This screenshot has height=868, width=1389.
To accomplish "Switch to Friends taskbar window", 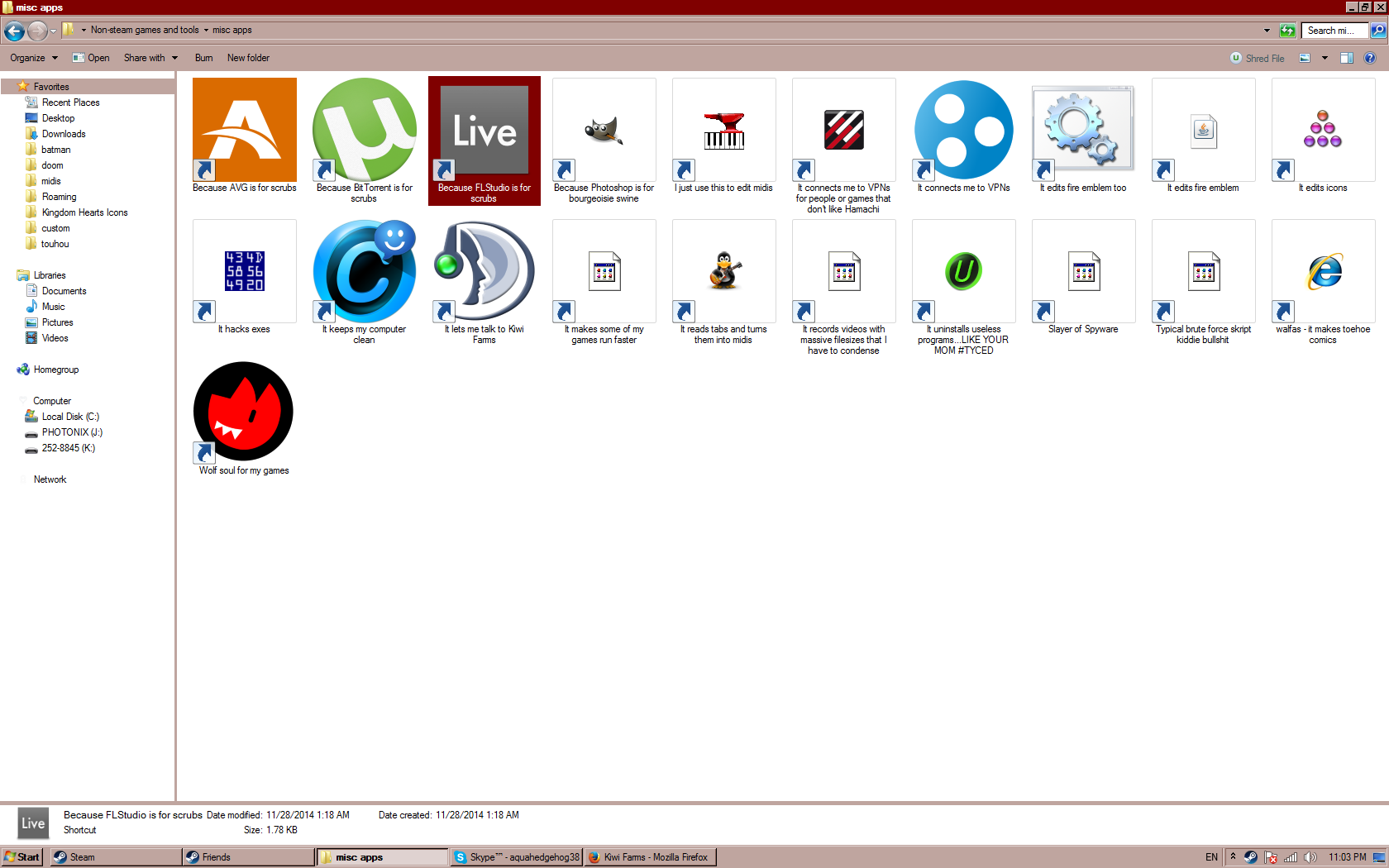I will pyautogui.click(x=248, y=857).
